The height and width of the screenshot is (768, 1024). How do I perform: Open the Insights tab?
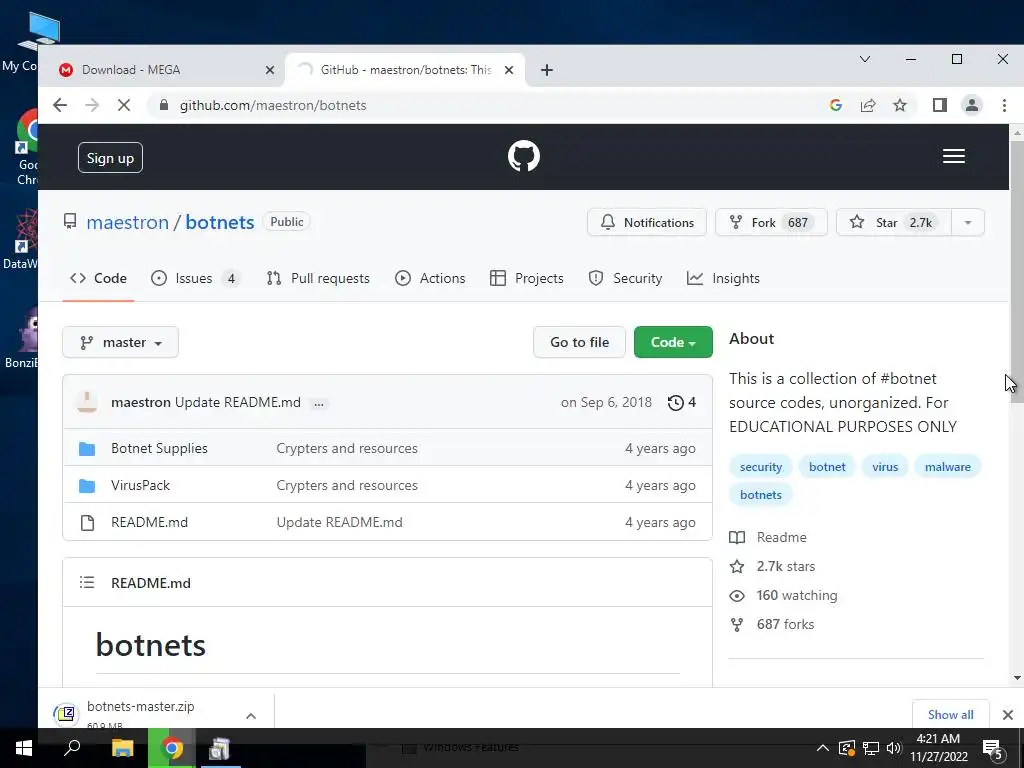pos(723,278)
